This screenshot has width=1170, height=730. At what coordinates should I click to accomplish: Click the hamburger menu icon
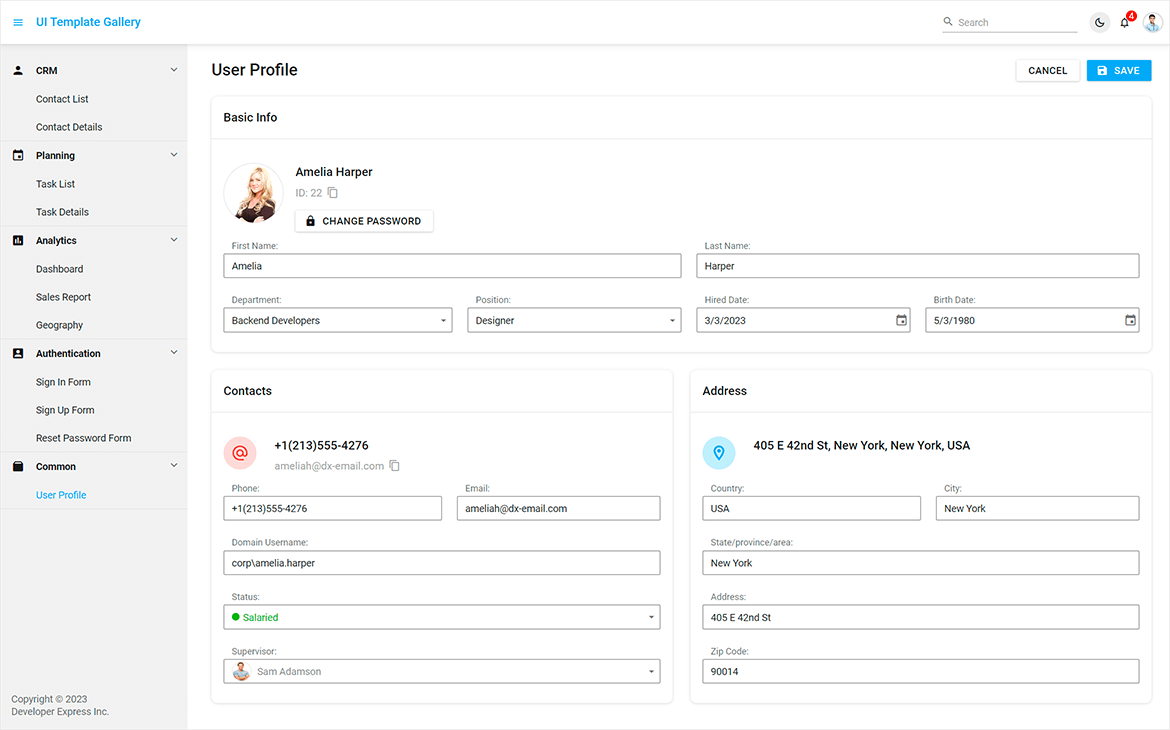[18, 22]
